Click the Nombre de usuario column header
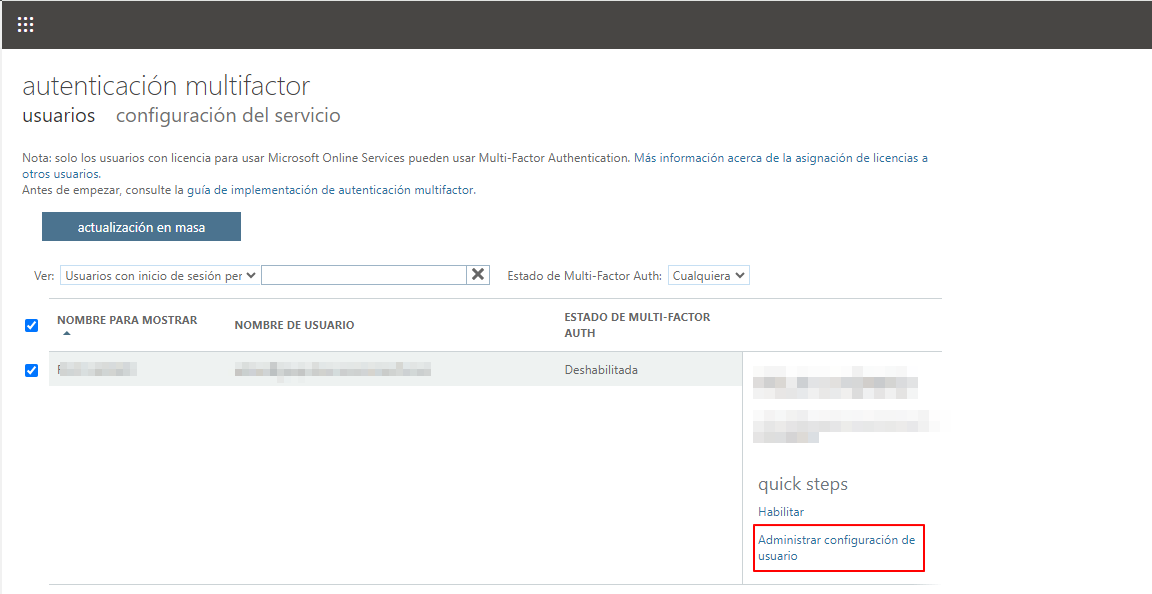The width and height of the screenshot is (1152, 594). pyautogui.click(x=294, y=325)
